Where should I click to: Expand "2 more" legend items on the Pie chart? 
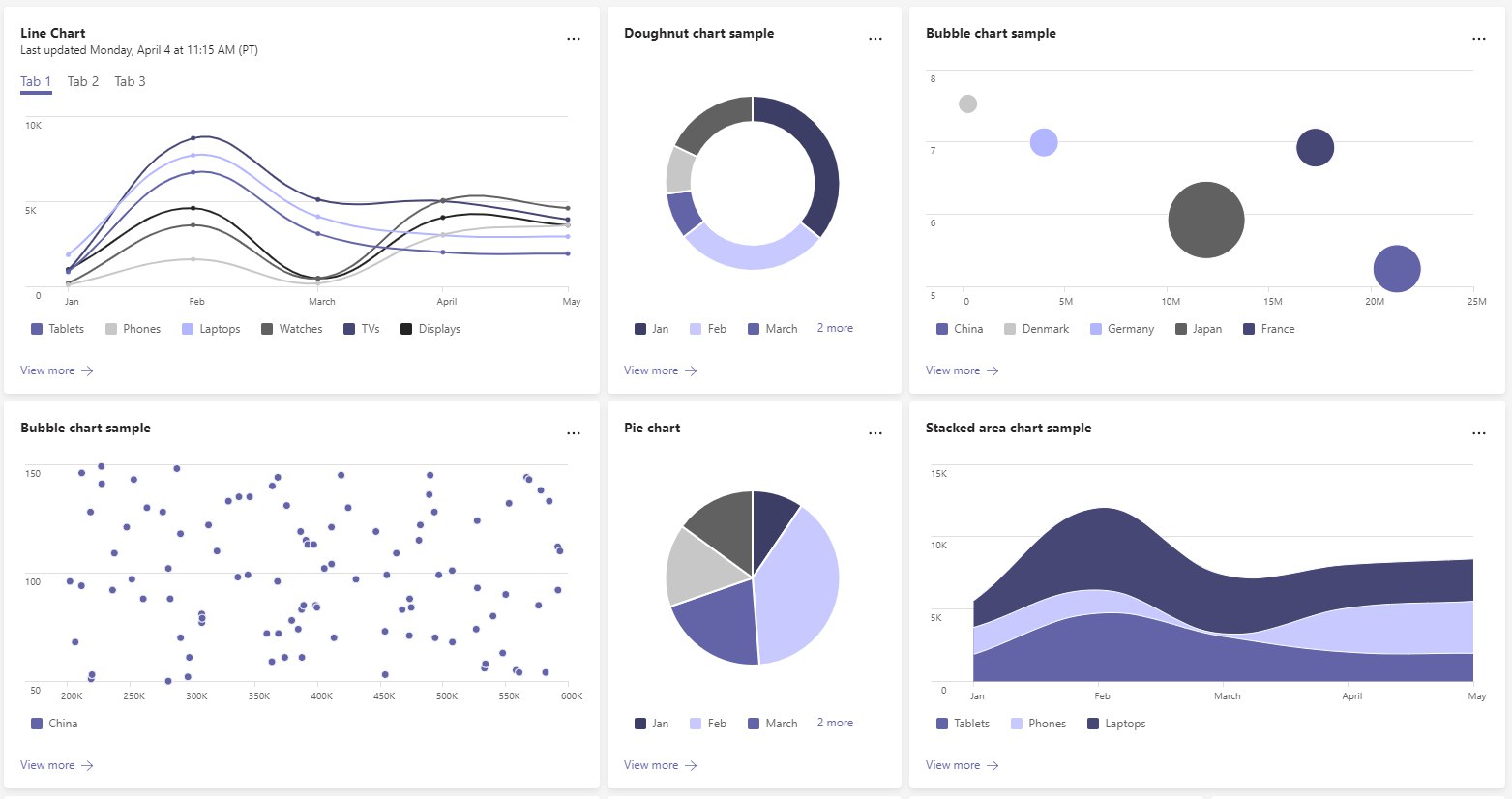835,723
